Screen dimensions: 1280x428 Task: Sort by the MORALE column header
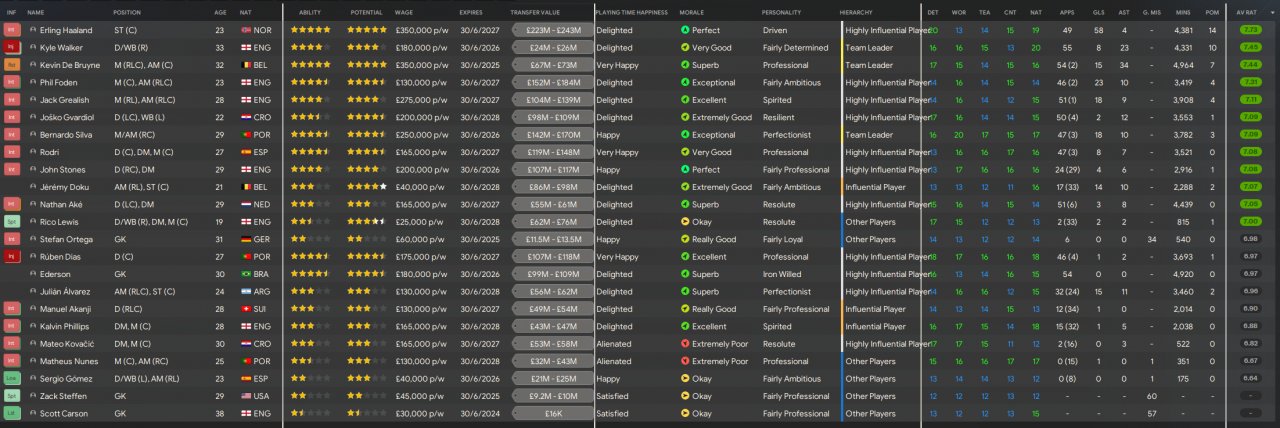tap(692, 12)
